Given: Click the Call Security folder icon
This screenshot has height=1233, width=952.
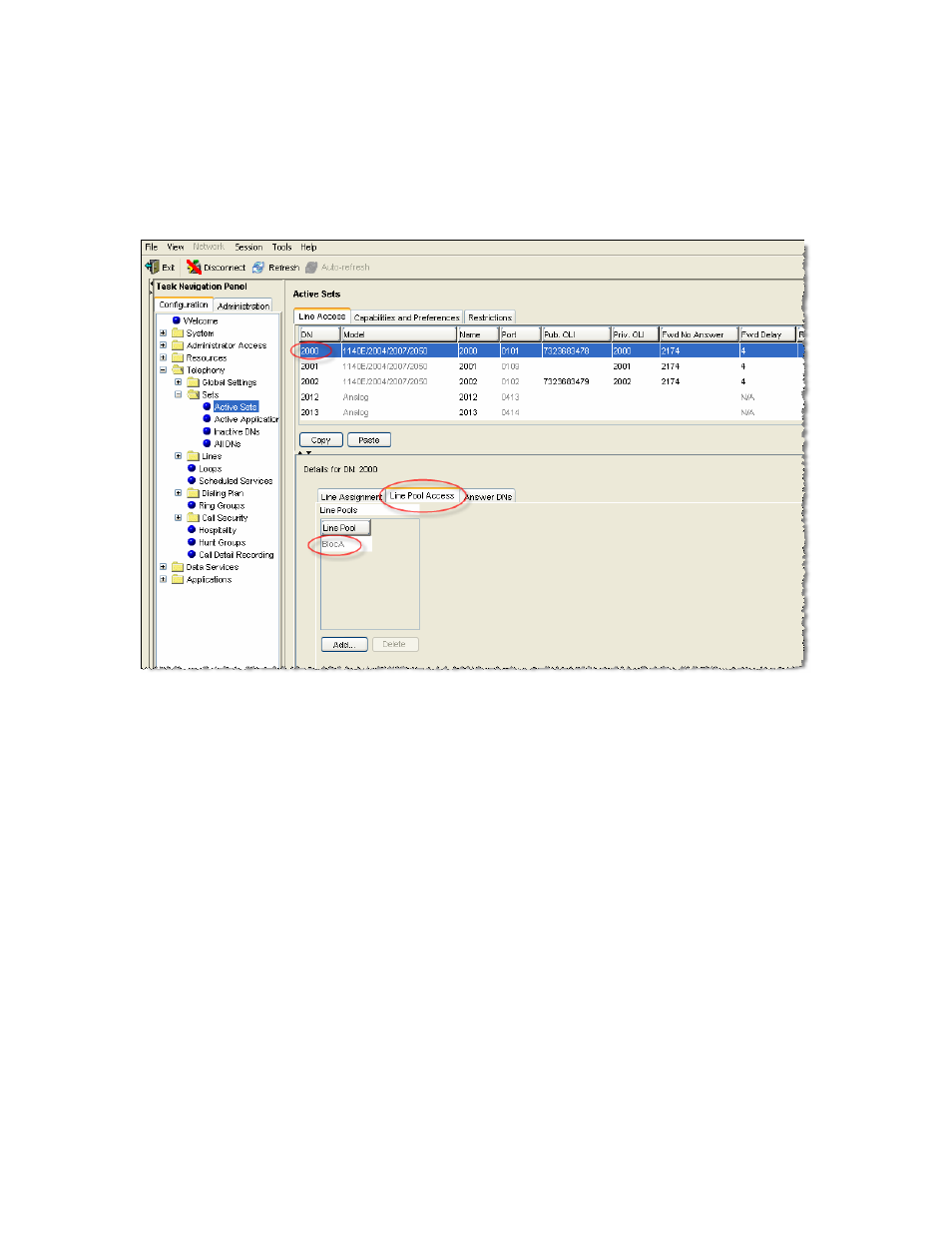Looking at the screenshot, I should pyautogui.click(x=194, y=517).
